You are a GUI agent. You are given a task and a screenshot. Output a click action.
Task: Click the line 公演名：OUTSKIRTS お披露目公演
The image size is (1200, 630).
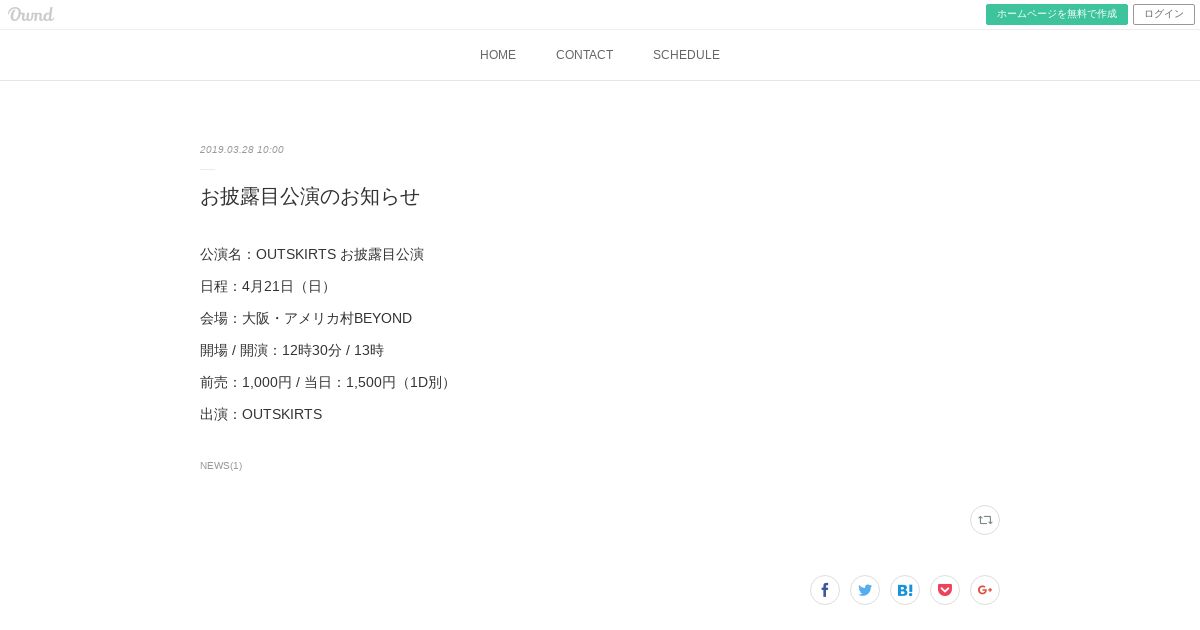click(312, 254)
